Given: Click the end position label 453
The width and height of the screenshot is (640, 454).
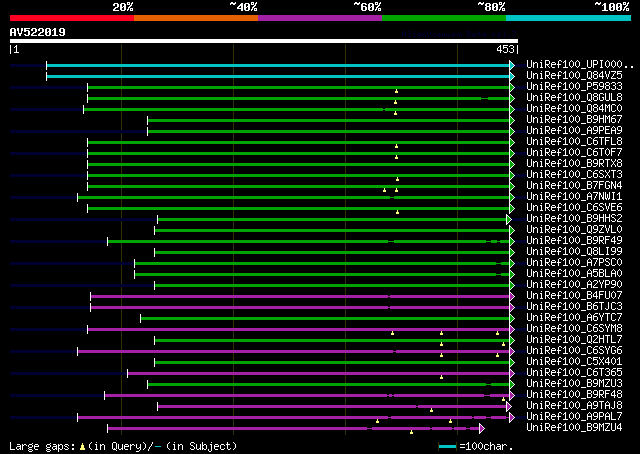Looking at the screenshot, I should click(x=505, y=49).
